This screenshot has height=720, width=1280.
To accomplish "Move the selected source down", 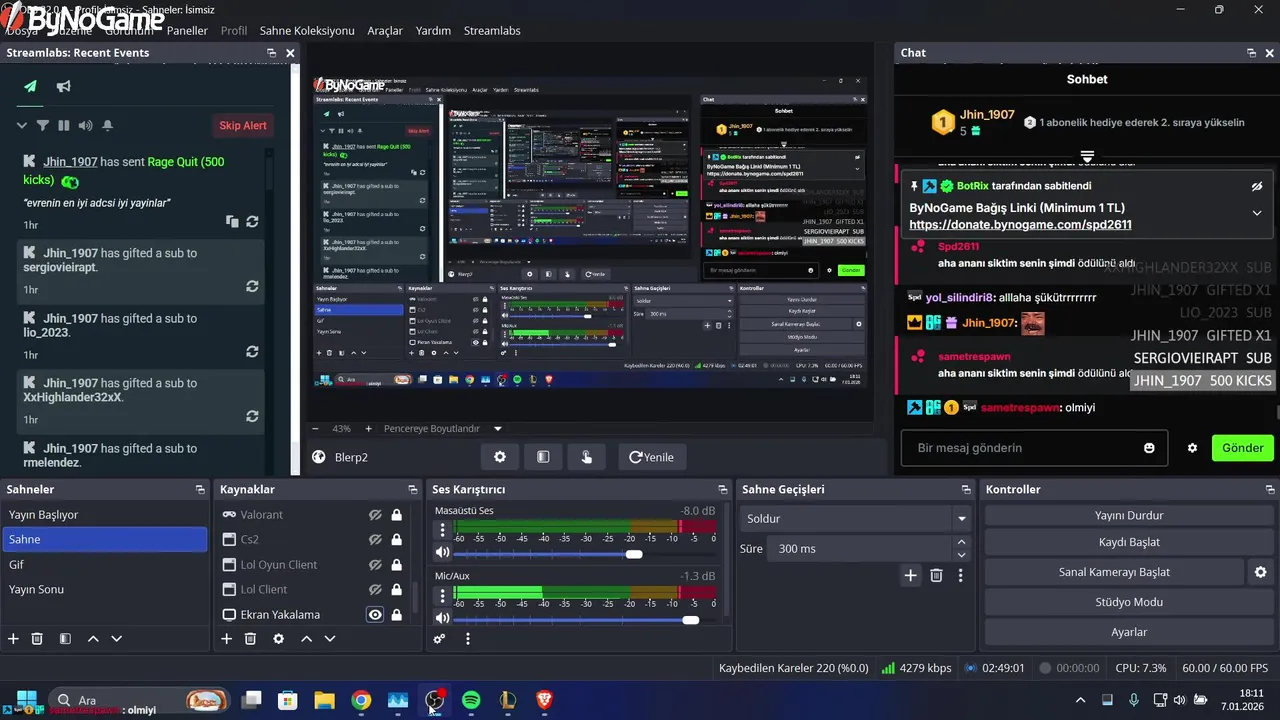I will pyautogui.click(x=330, y=638).
